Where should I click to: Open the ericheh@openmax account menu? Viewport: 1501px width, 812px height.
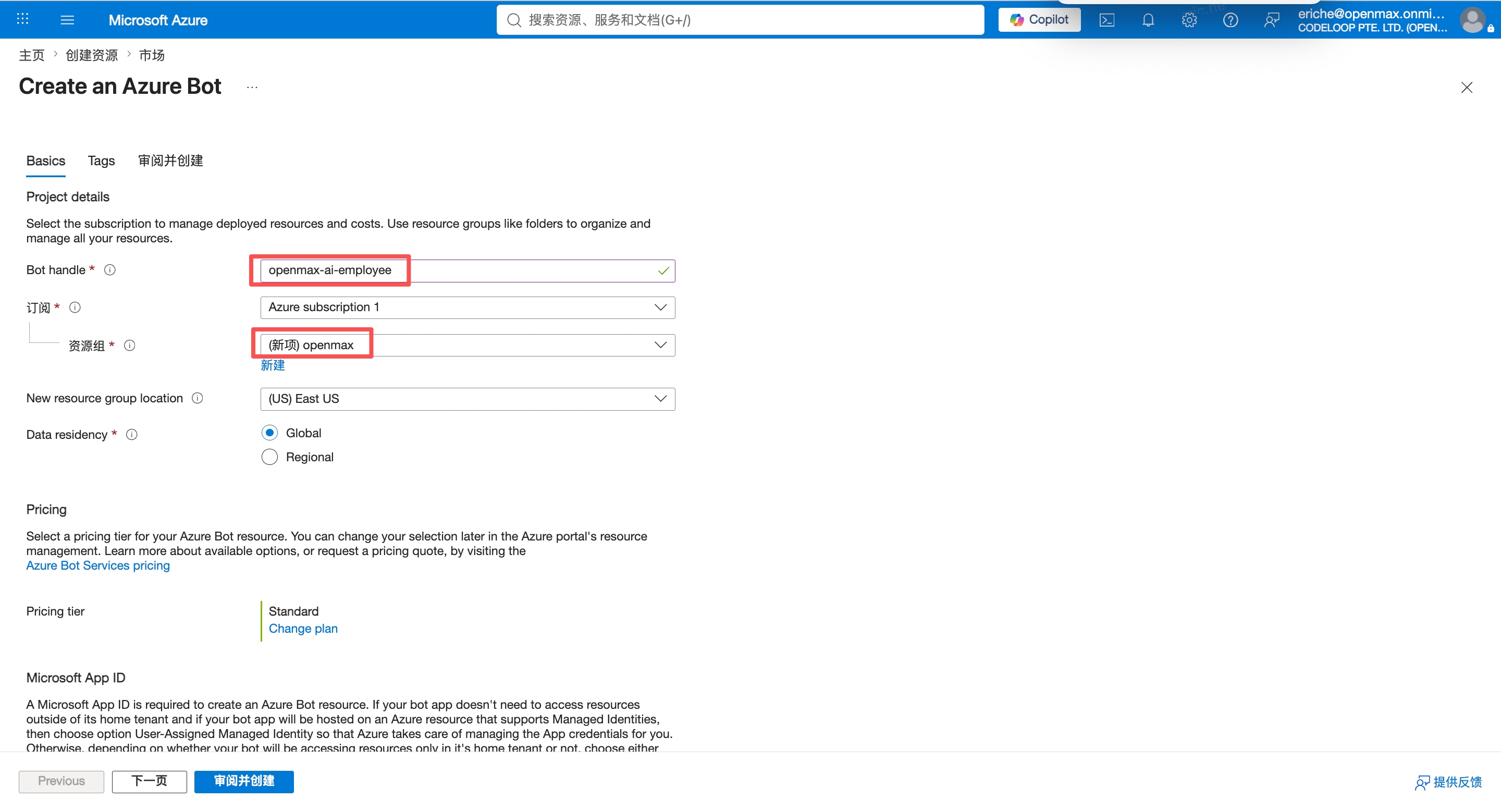click(x=1372, y=20)
